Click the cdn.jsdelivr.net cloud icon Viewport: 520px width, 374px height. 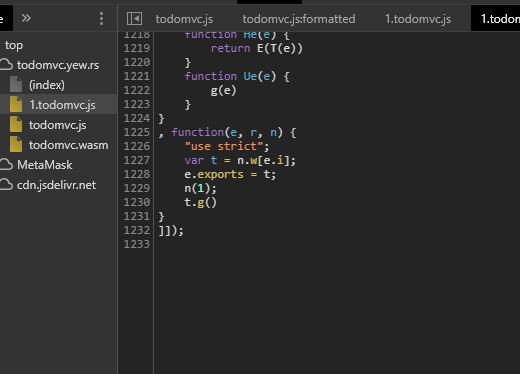pyautogui.click(x=7, y=185)
